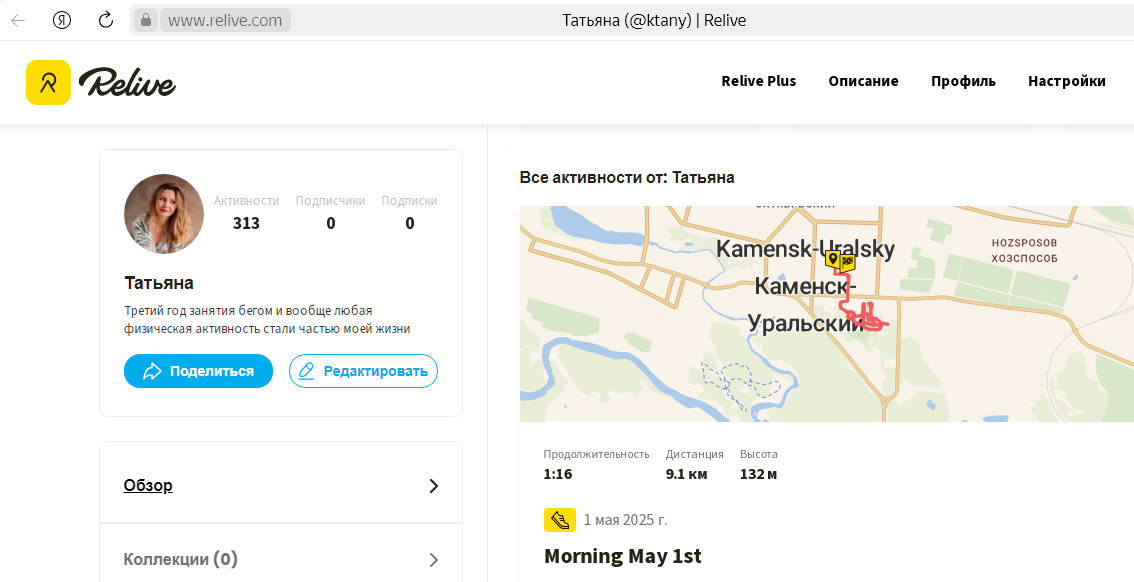
Task: Open the Relive Plus menu item
Action: [759, 81]
